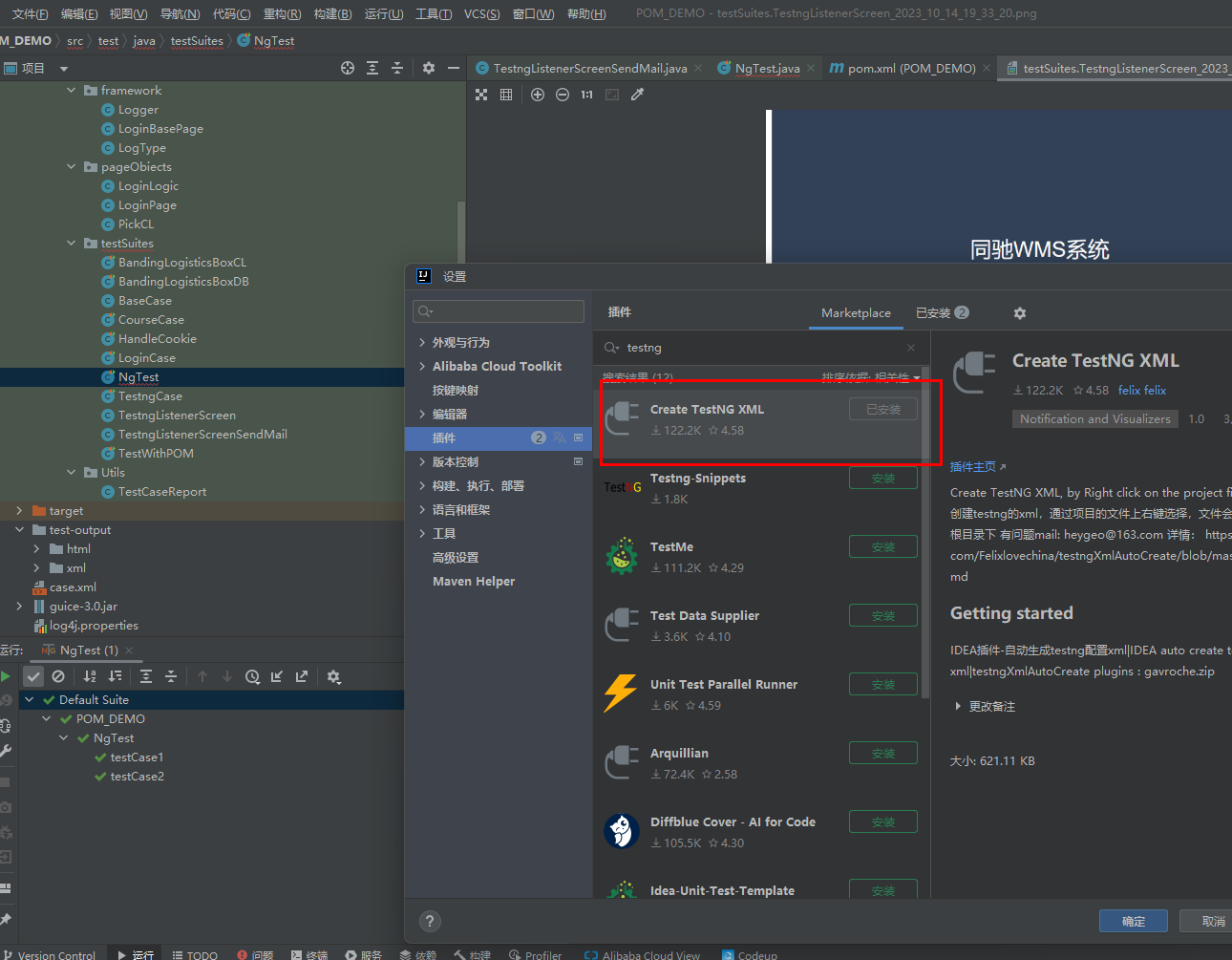Zoom out on image viewer
Image resolution: width=1232 pixels, height=960 pixels.
point(563,95)
